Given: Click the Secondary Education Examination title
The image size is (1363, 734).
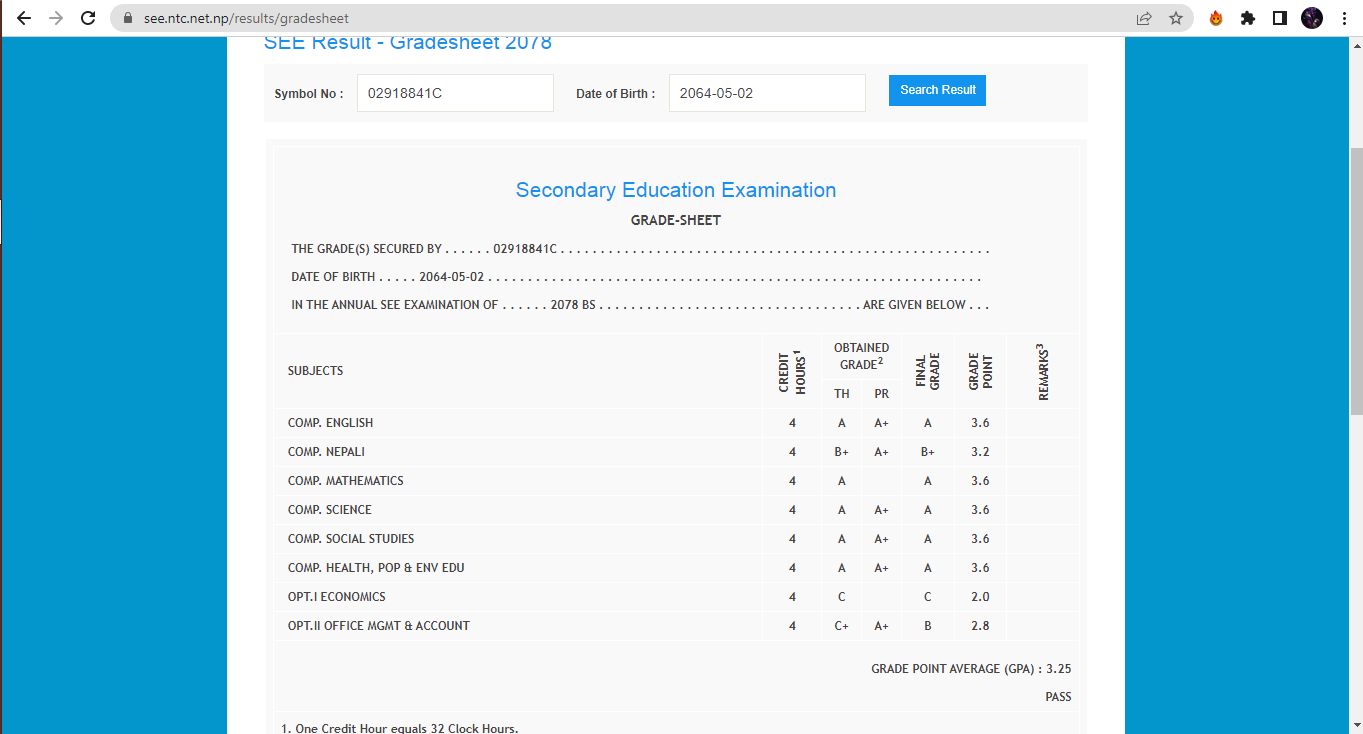Looking at the screenshot, I should click(676, 190).
